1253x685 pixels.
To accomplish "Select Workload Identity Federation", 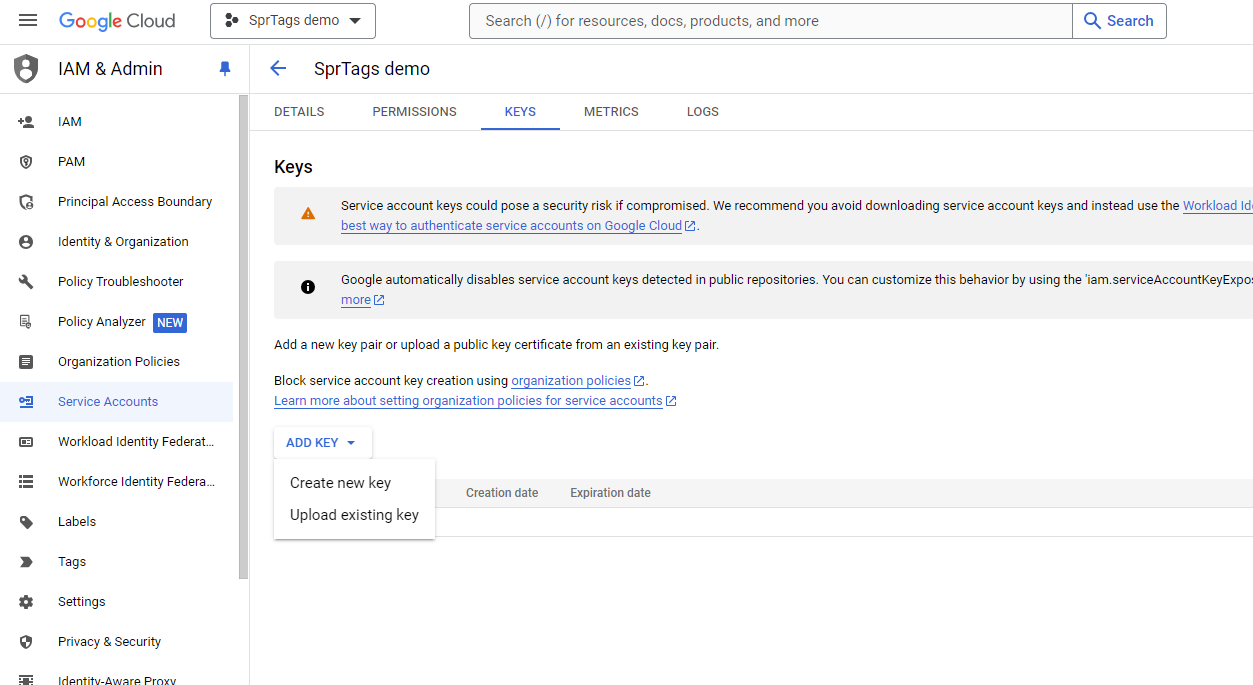I will (135, 441).
